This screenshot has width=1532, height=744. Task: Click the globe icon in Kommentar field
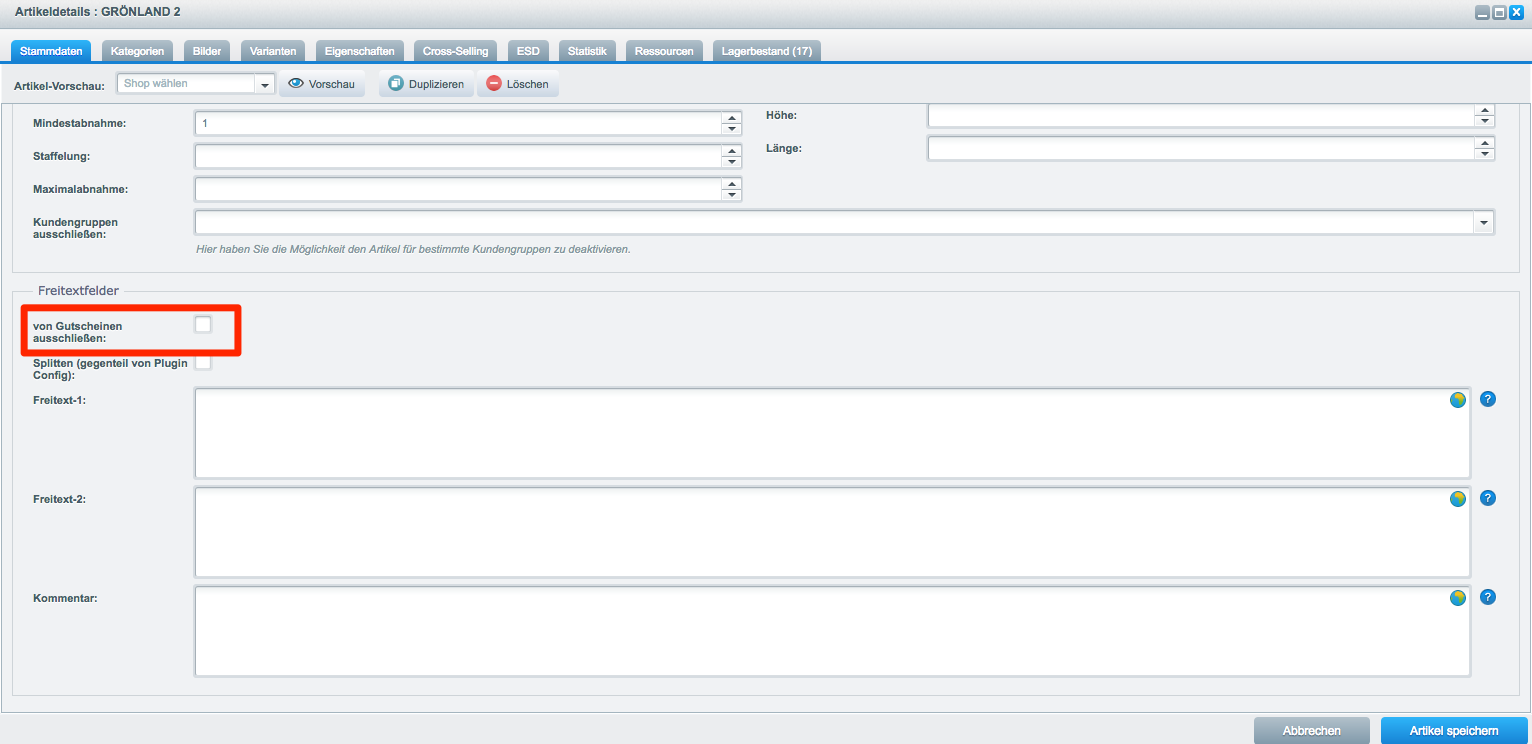click(1458, 598)
